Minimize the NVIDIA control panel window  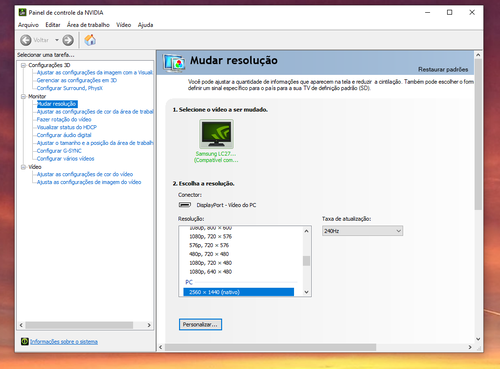tap(428, 12)
